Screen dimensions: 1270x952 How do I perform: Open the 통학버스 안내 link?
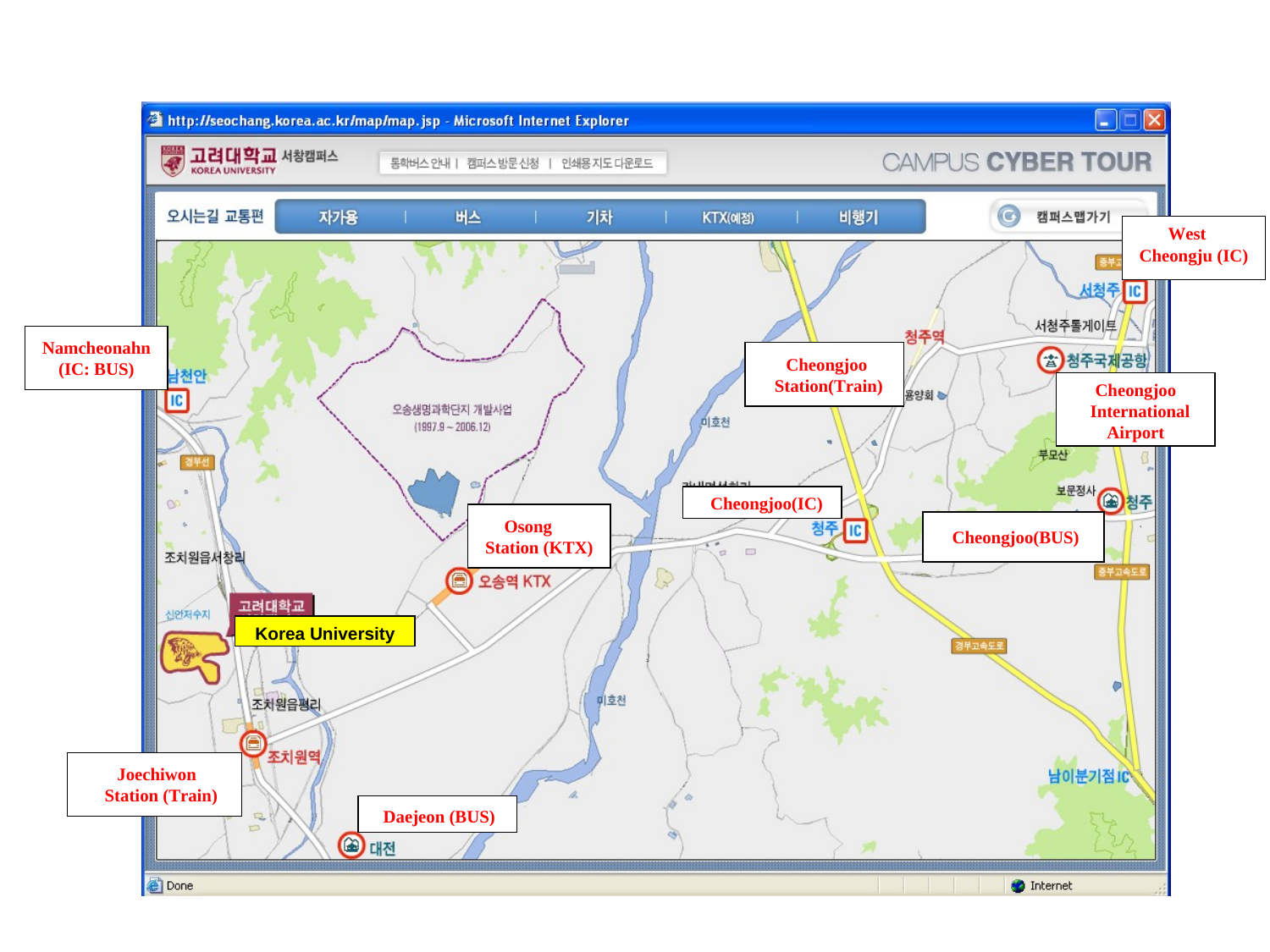coord(420,163)
